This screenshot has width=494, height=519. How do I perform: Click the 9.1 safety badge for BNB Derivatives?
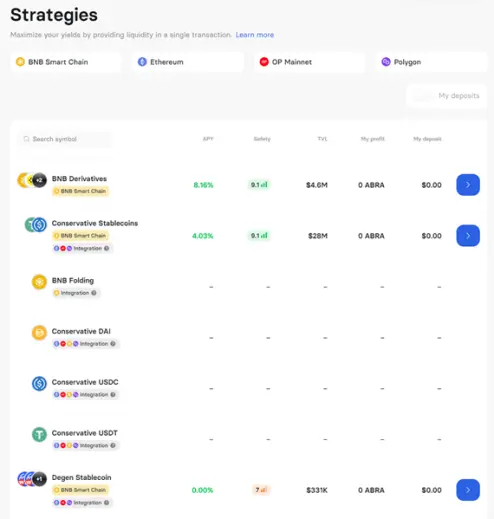coord(259,185)
